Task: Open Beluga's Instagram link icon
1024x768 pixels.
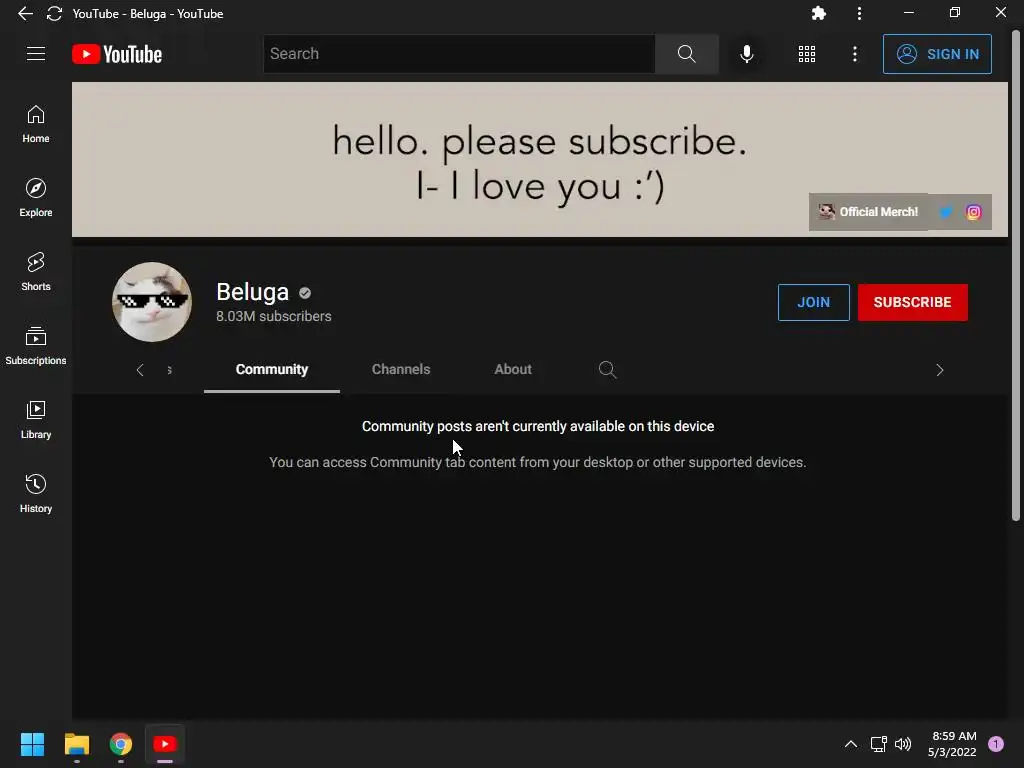Action: coord(973,212)
